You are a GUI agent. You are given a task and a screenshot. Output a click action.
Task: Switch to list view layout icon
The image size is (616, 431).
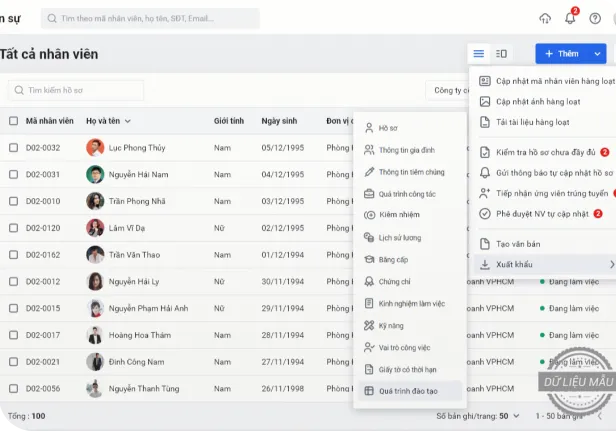(479, 53)
